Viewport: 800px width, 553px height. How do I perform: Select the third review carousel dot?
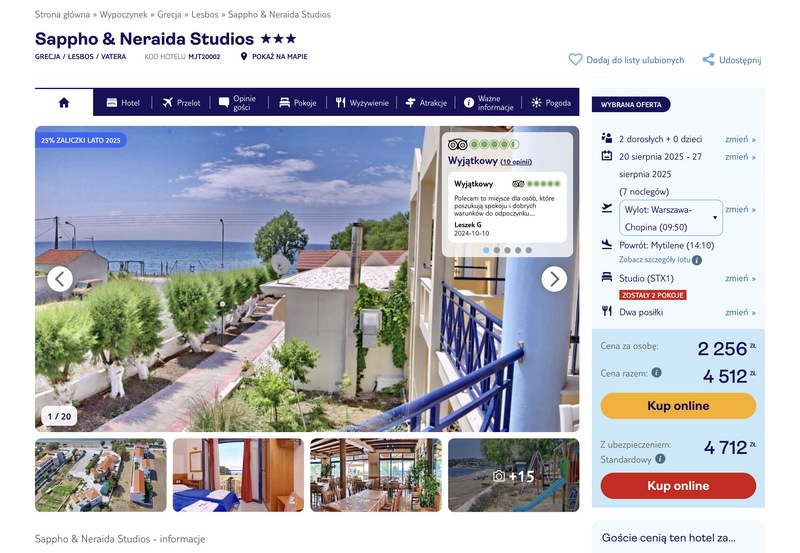click(507, 250)
